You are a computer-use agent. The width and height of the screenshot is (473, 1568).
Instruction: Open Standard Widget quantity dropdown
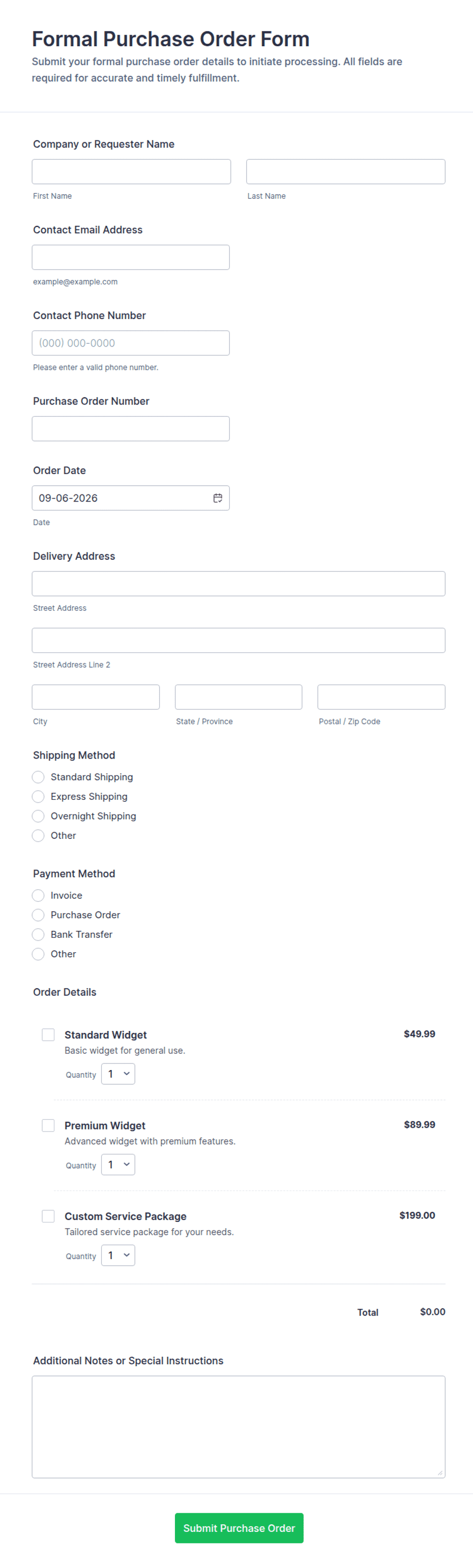coord(118,1074)
